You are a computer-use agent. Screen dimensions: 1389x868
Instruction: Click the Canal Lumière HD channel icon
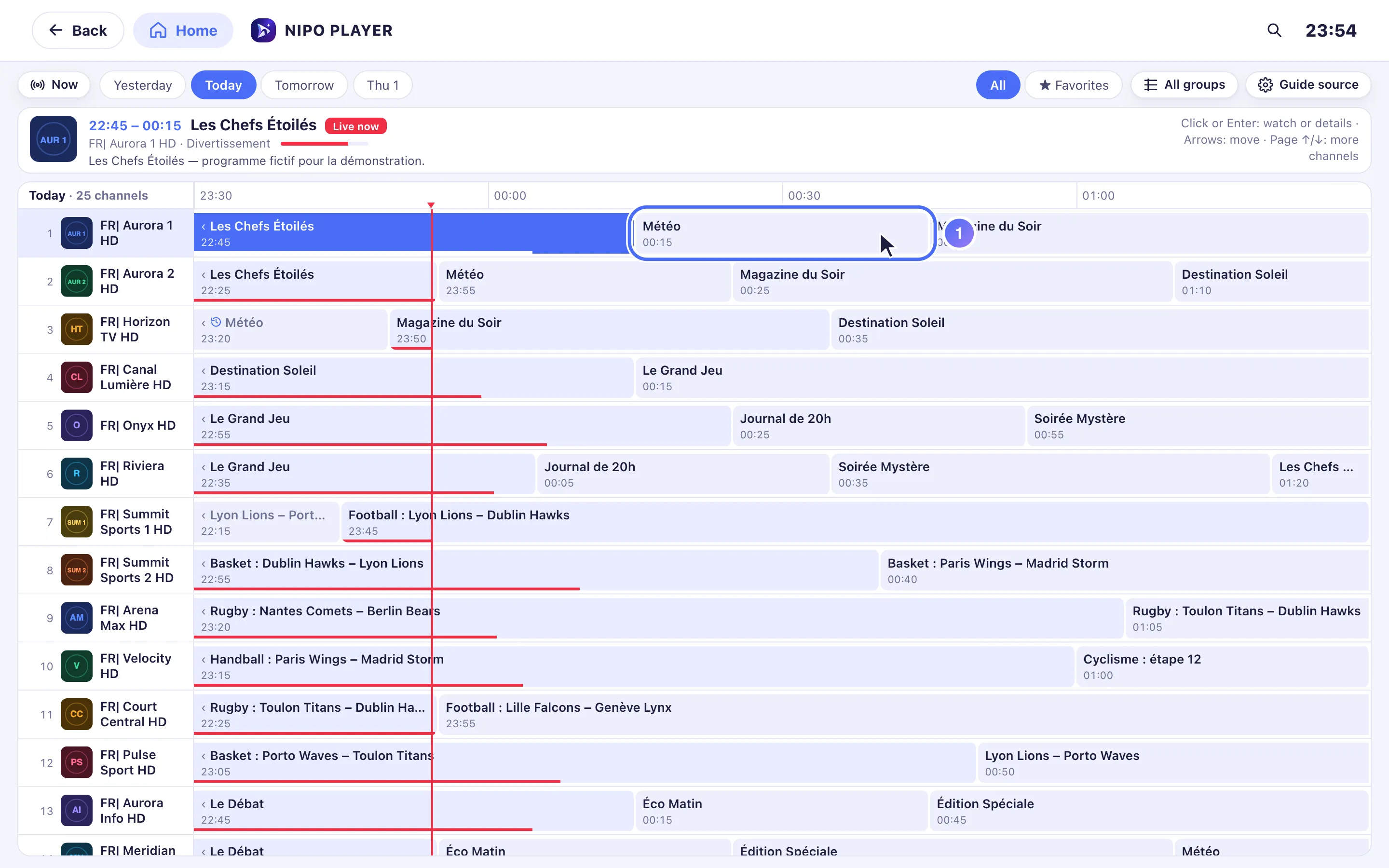point(76,377)
